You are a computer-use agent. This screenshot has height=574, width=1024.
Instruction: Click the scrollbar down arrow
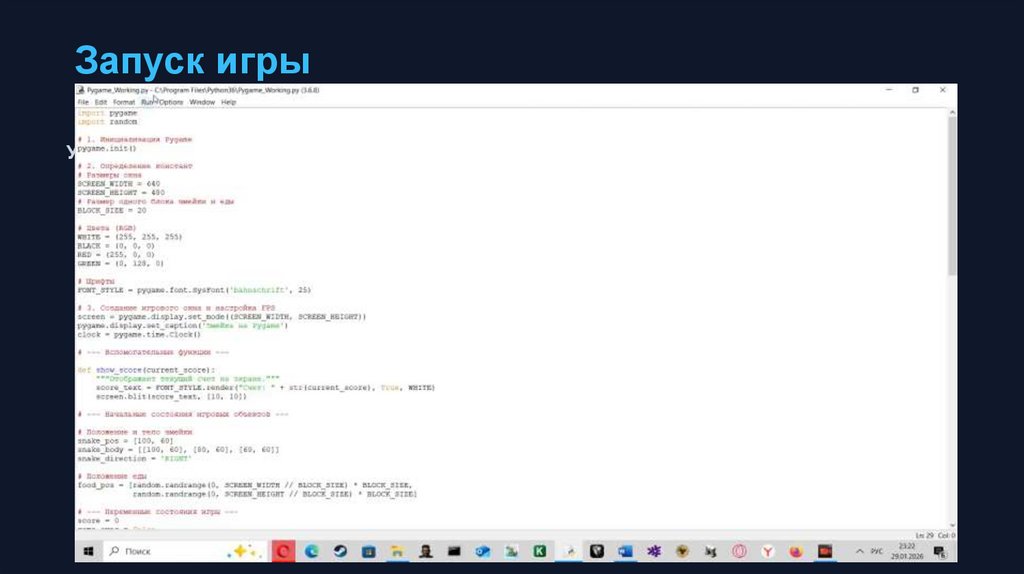(x=952, y=525)
